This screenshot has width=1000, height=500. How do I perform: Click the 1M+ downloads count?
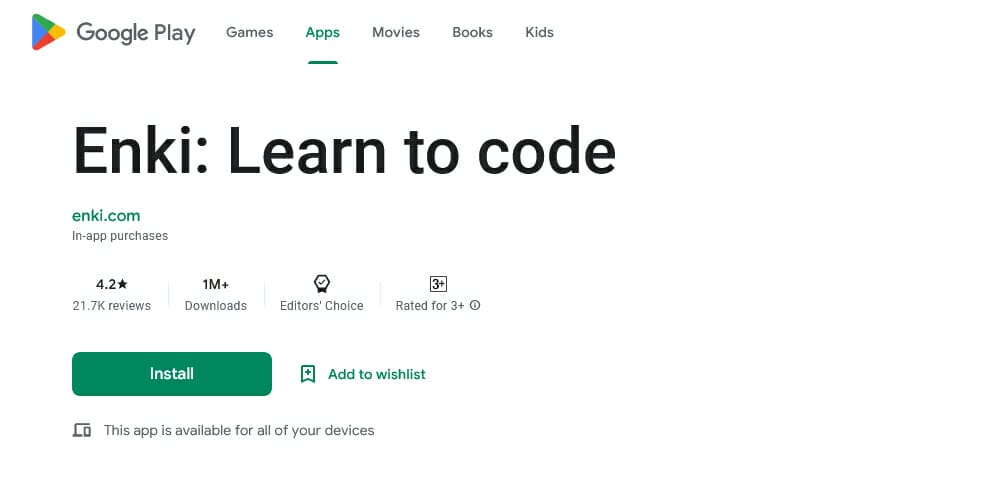pyautogui.click(x=216, y=284)
